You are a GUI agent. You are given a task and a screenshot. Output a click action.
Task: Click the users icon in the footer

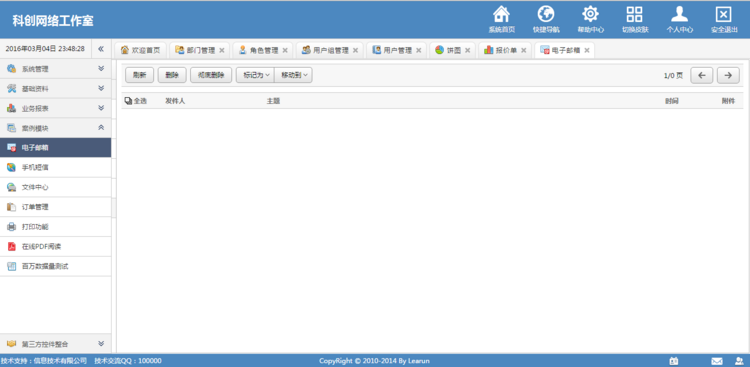pyautogui.click(x=739, y=361)
